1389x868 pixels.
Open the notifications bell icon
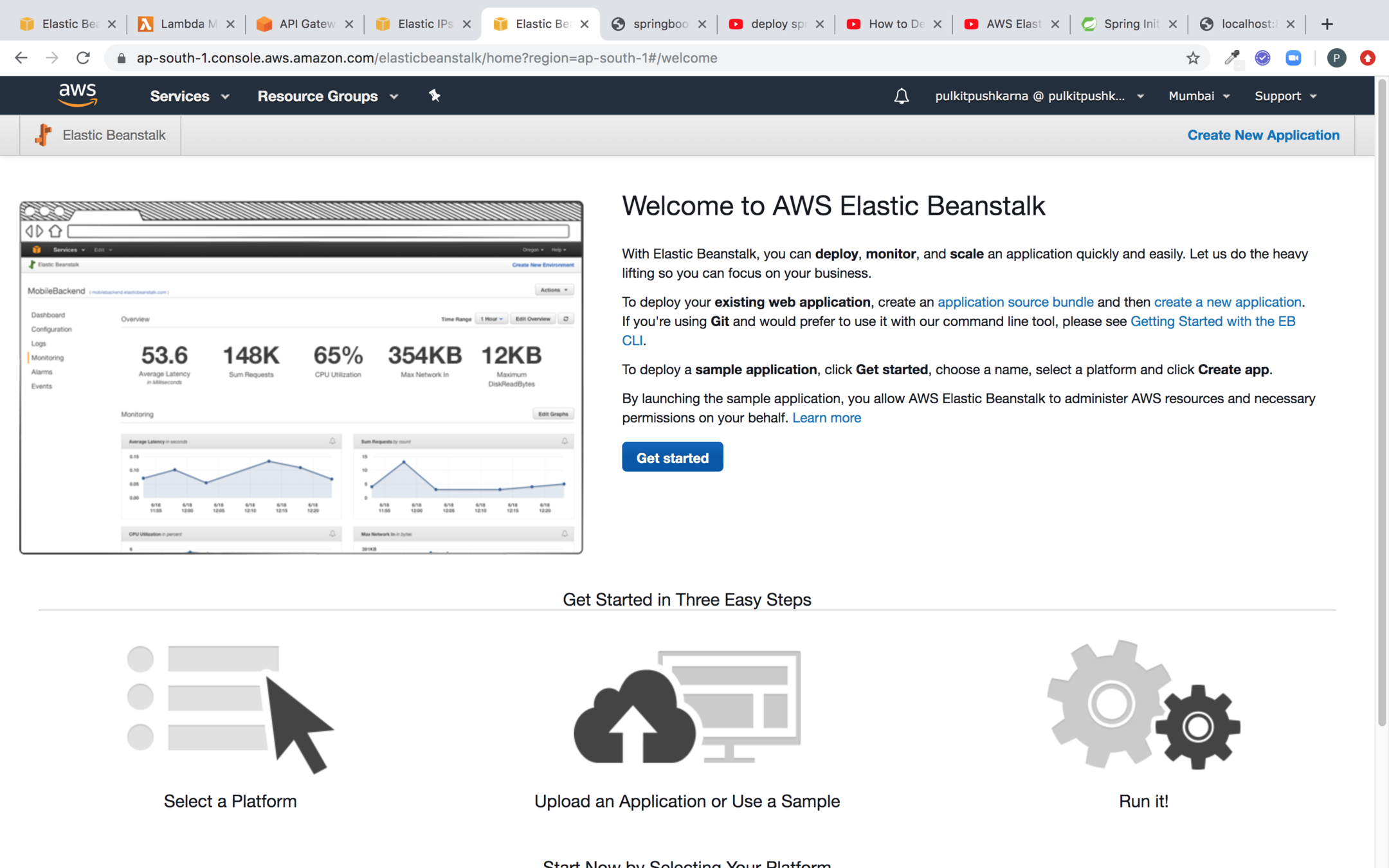[901, 96]
